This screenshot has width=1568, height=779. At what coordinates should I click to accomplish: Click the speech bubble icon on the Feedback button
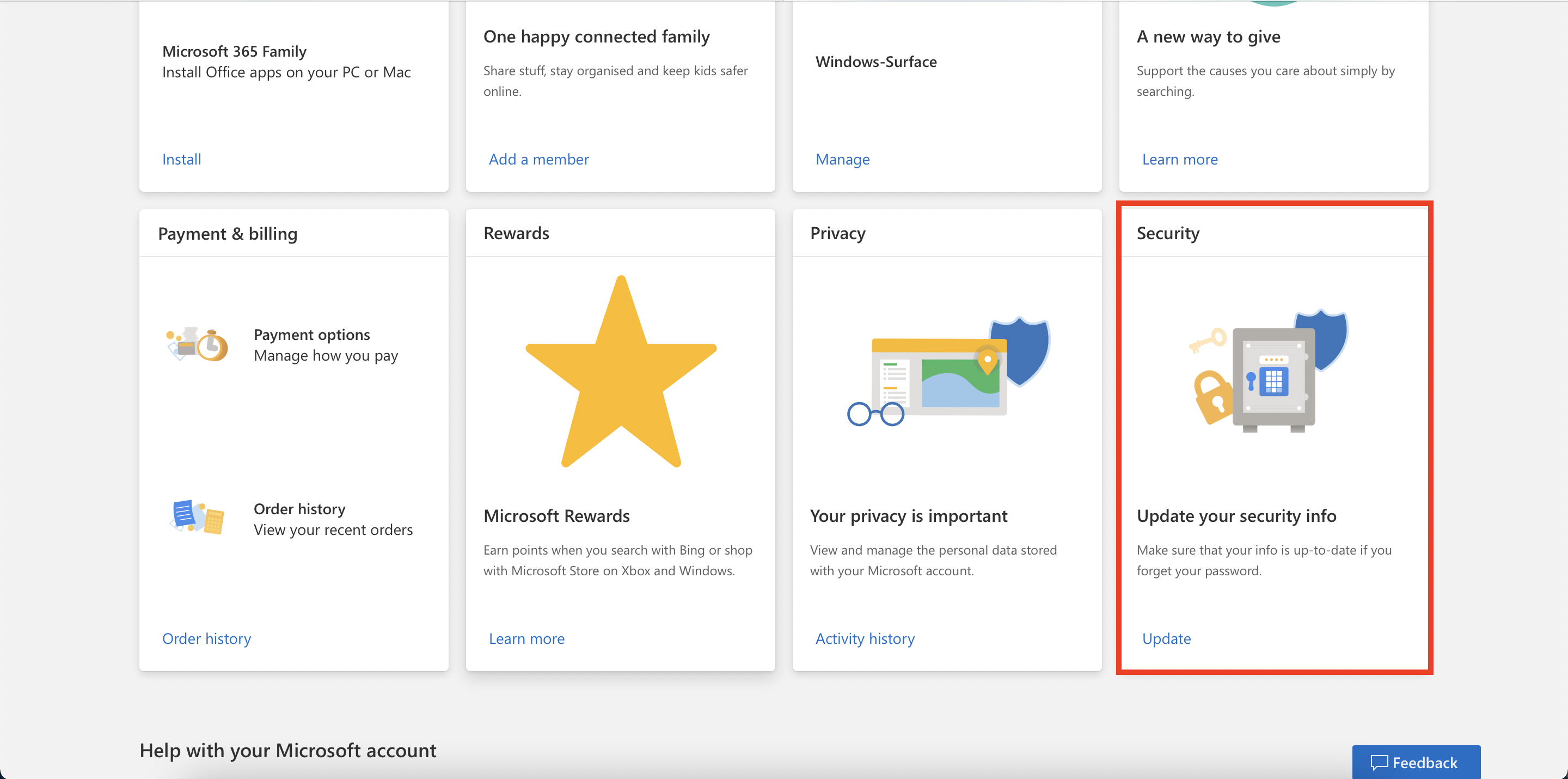point(1380,762)
